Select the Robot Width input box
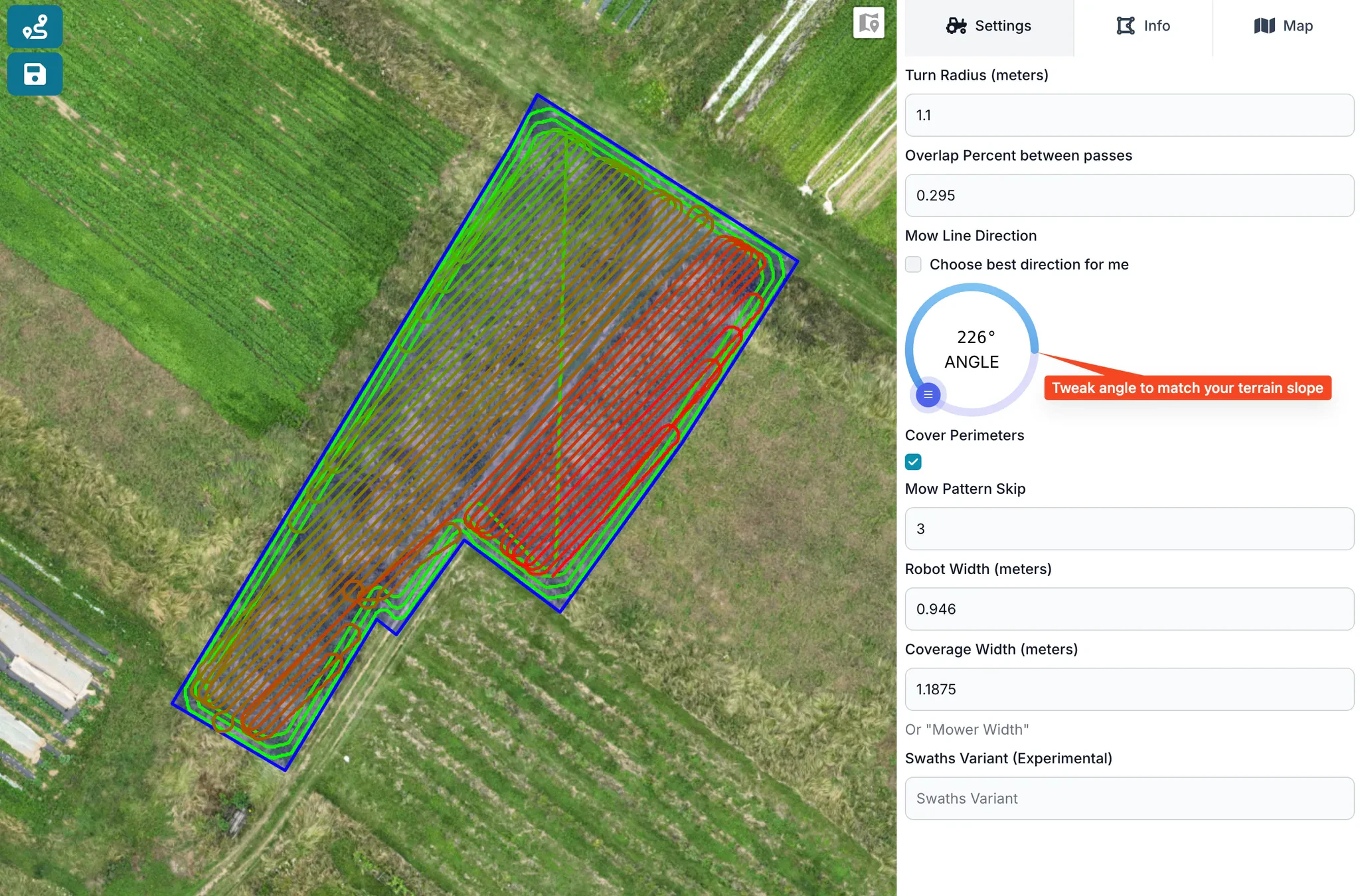The image size is (1360, 896). [x=1129, y=609]
